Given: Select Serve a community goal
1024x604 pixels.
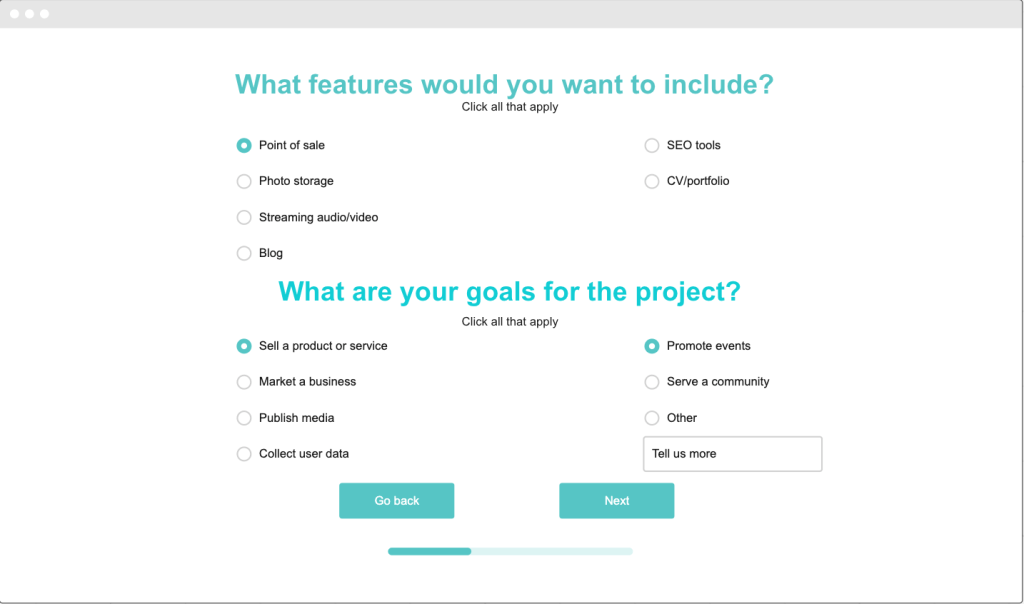Looking at the screenshot, I should tap(652, 382).
